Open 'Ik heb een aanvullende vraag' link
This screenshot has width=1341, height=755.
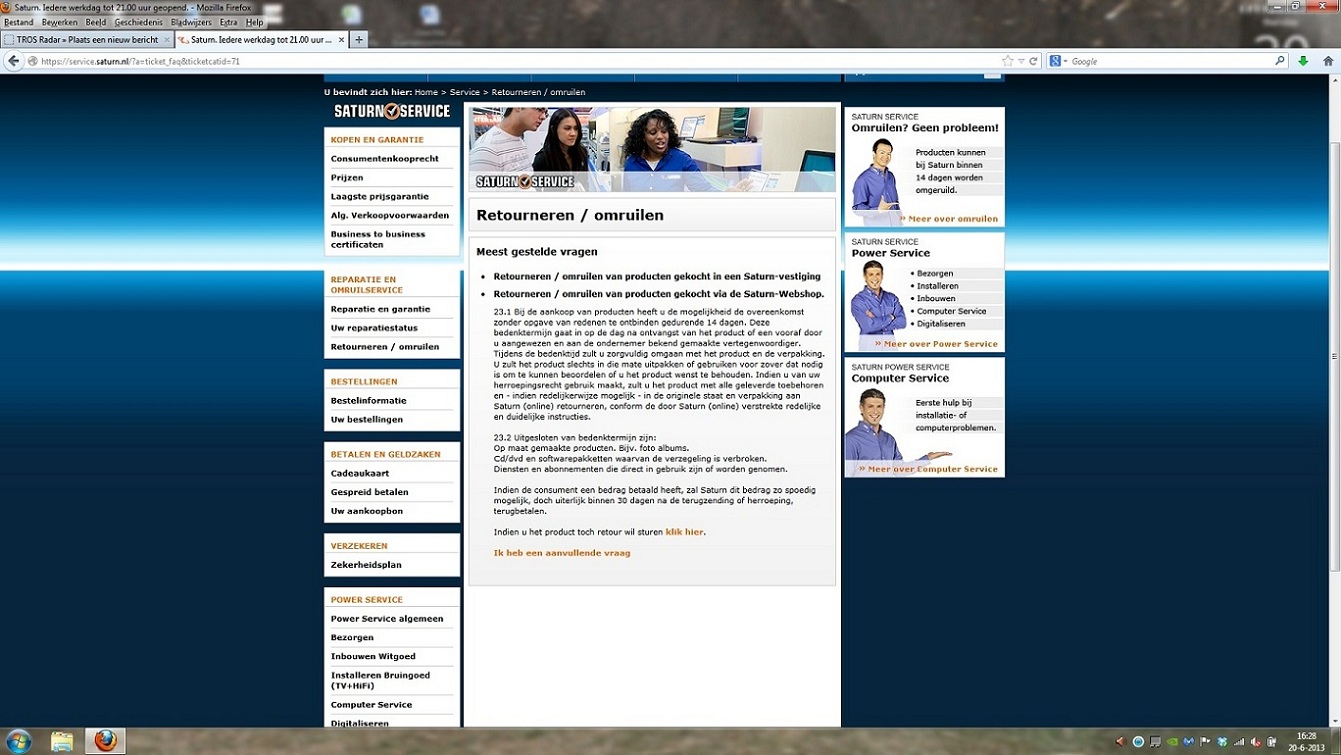pos(562,553)
